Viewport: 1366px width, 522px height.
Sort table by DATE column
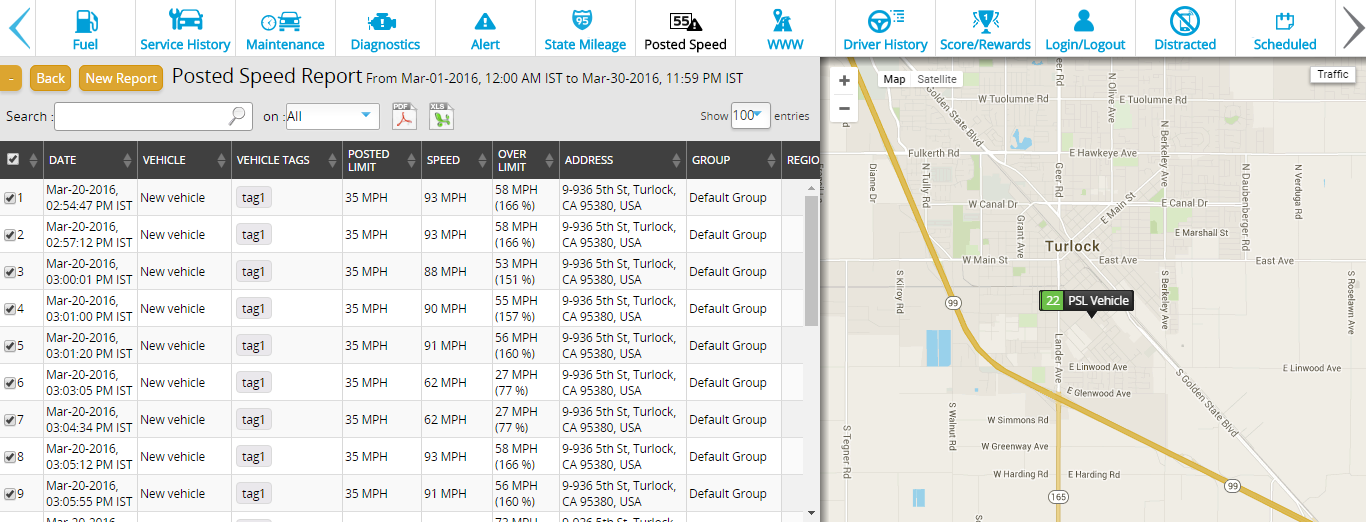click(x=90, y=160)
